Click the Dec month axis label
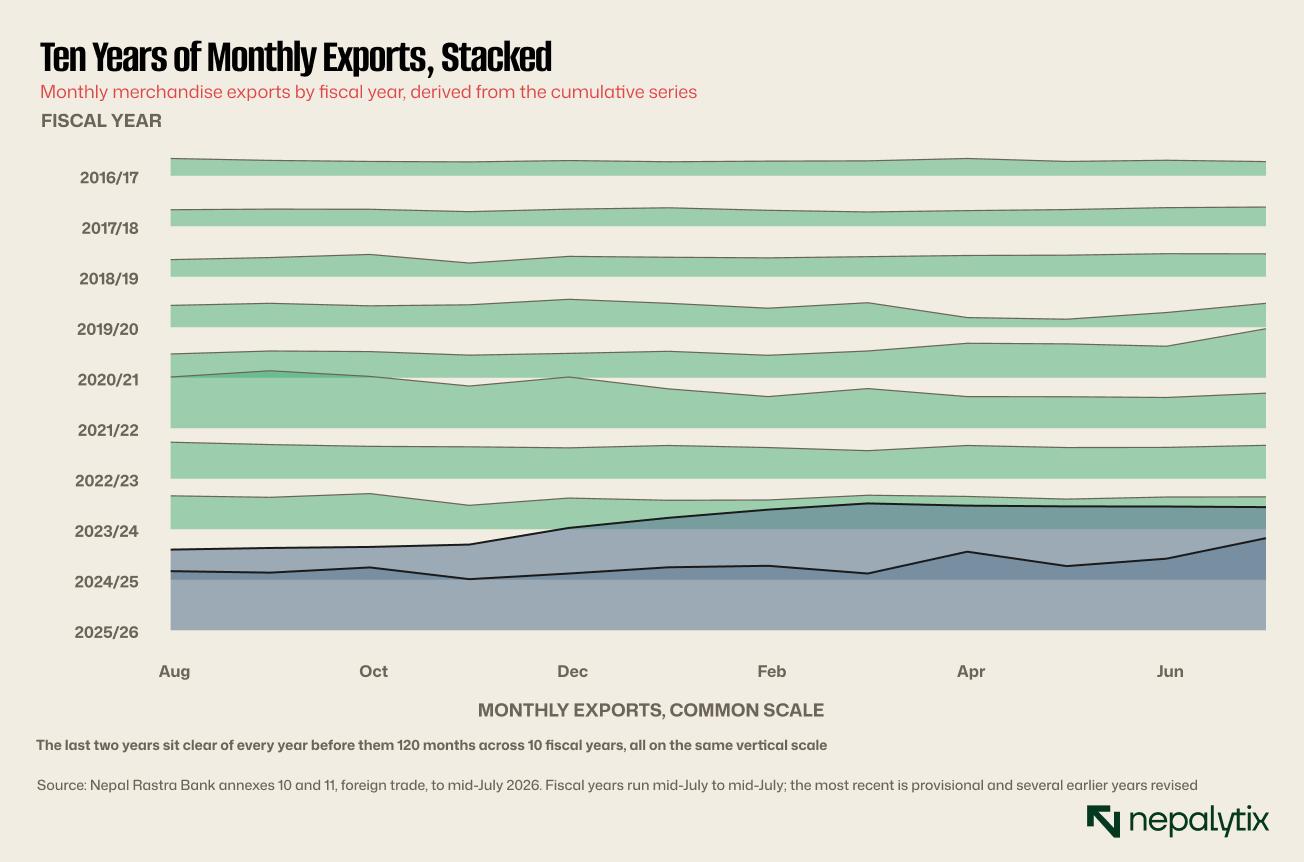This screenshot has height=862, width=1304. 573,671
